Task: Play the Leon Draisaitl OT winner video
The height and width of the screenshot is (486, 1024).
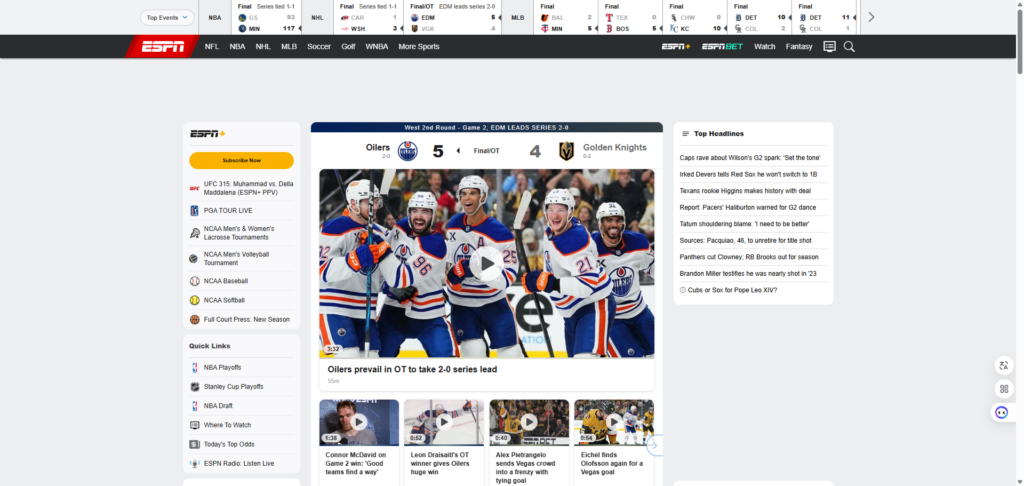Action: (x=444, y=422)
